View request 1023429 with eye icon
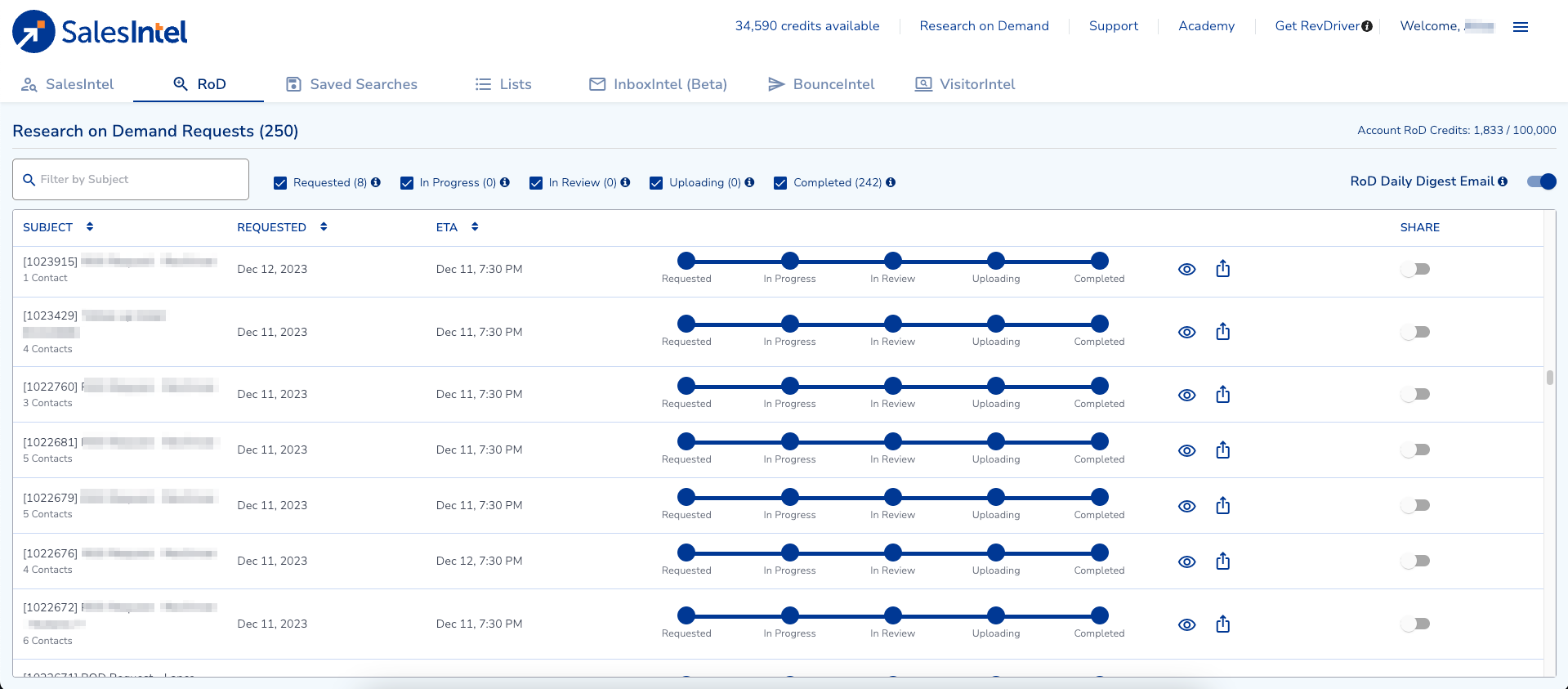The width and height of the screenshot is (1568, 689). [1187, 332]
